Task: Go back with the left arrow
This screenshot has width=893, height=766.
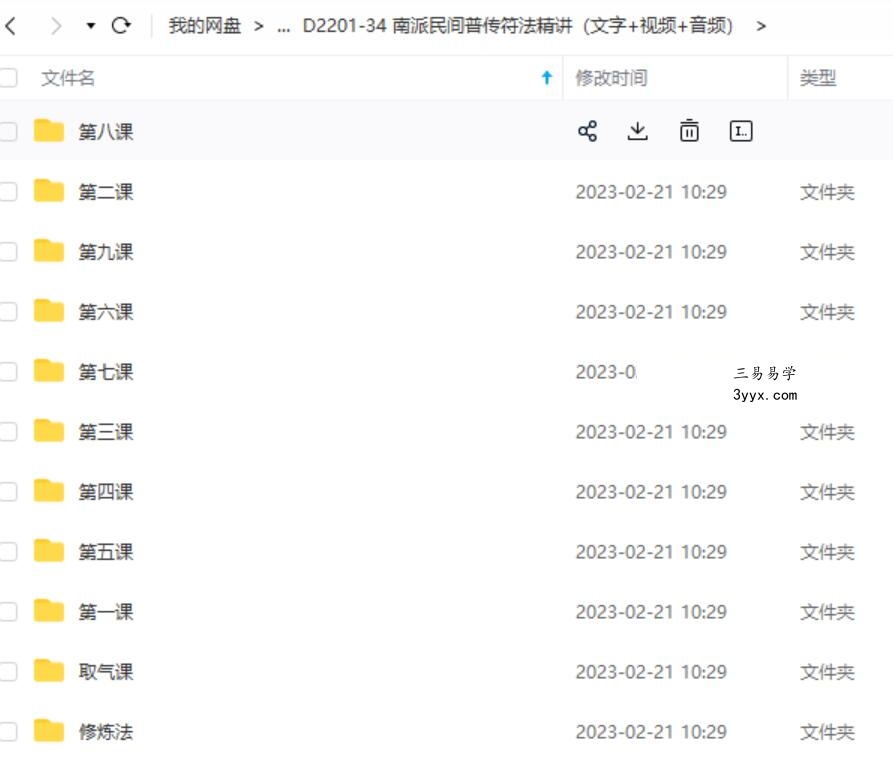Action: [x=11, y=26]
